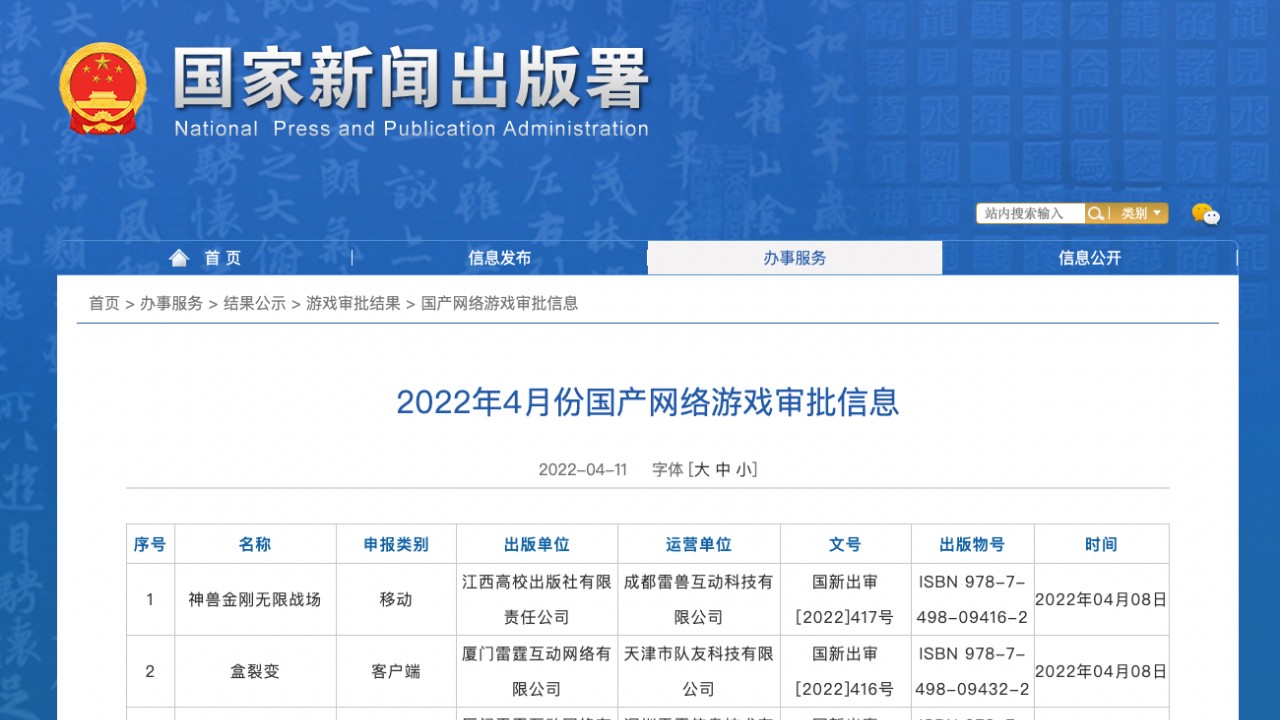
Task: Click the search magnifier icon
Action: point(1095,213)
